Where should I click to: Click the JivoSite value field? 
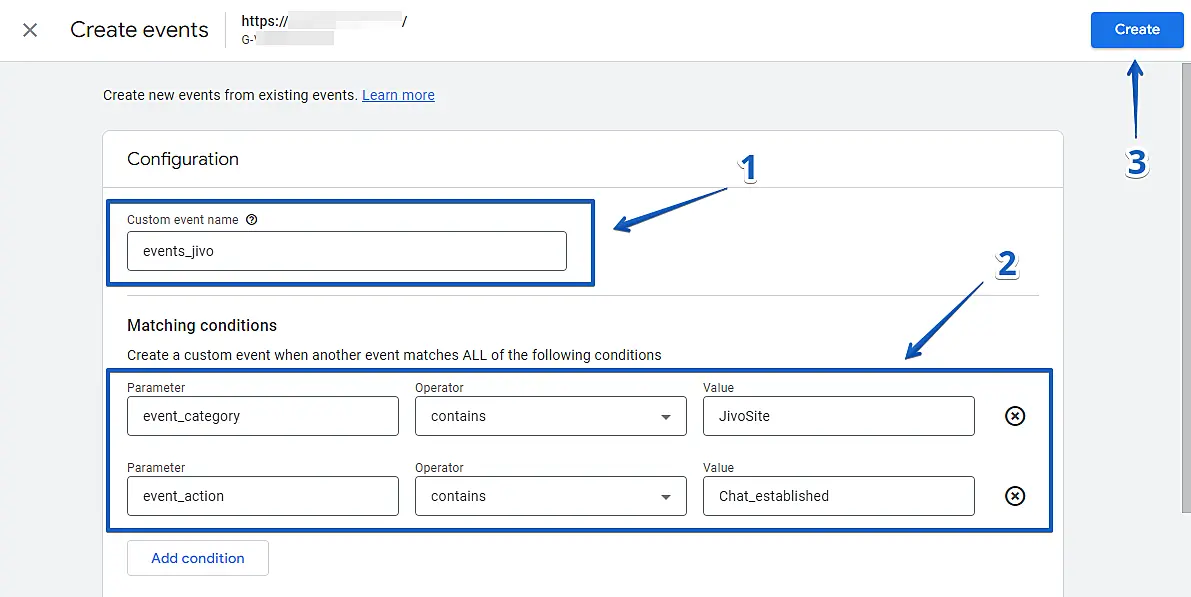[838, 416]
